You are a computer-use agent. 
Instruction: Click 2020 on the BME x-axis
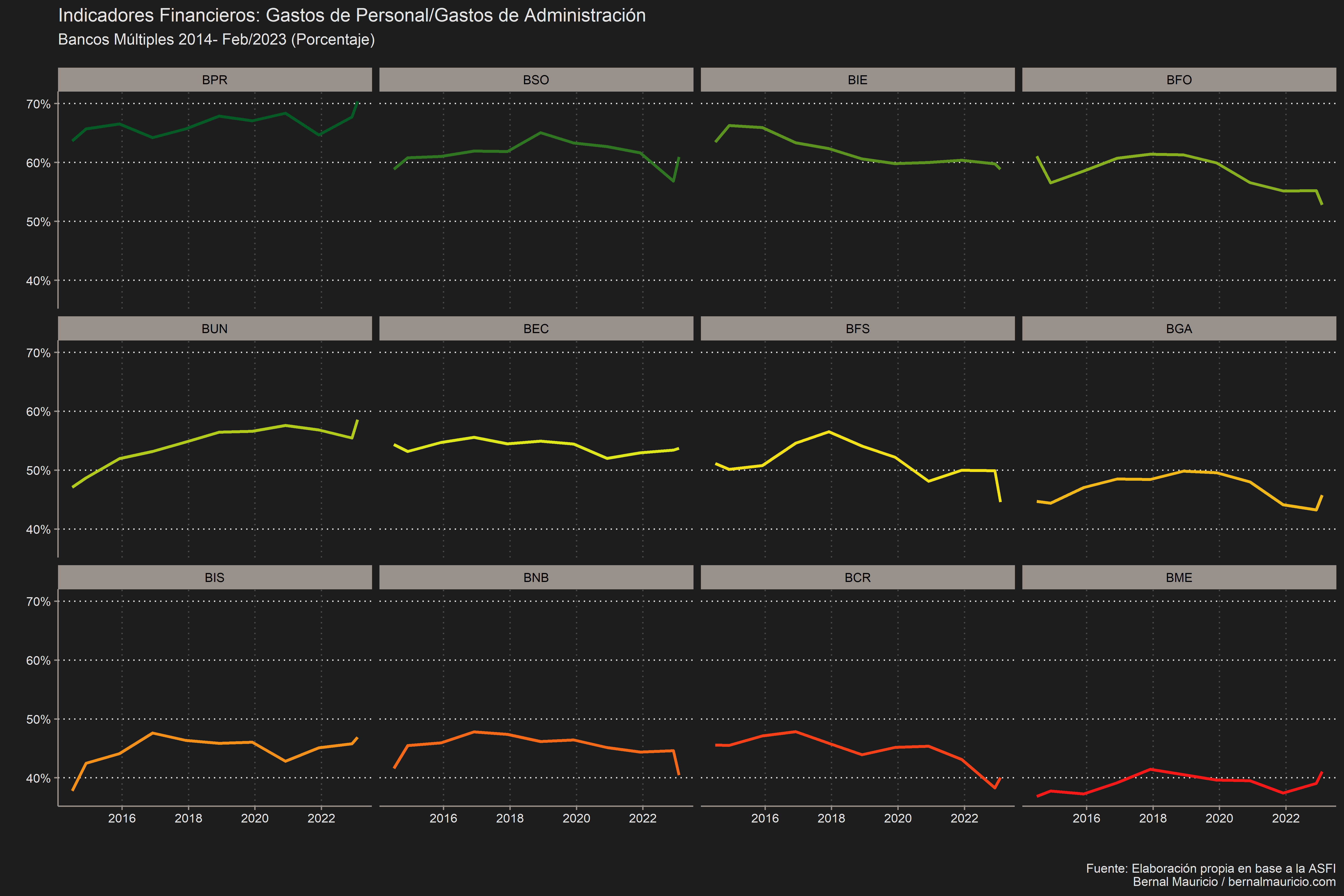1219,818
